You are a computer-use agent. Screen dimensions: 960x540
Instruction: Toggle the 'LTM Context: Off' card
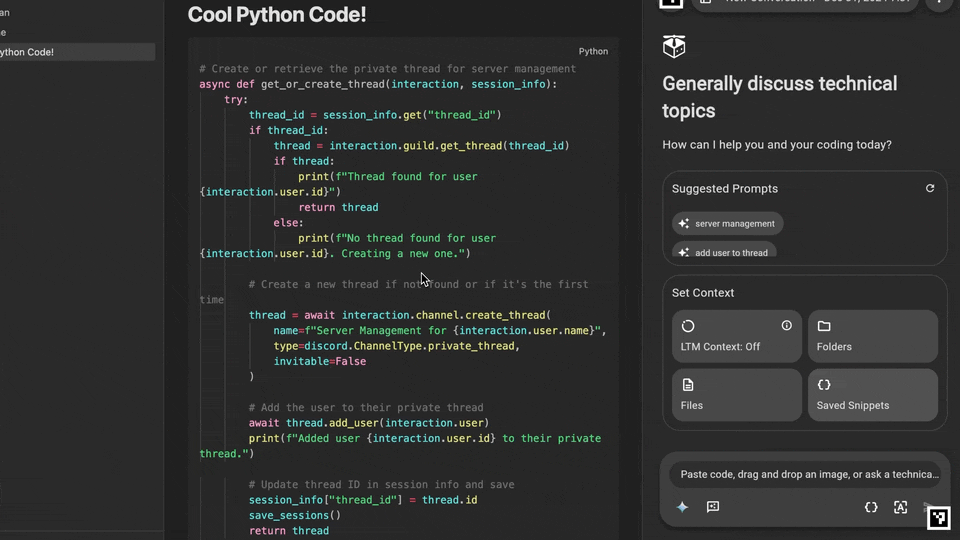(x=737, y=336)
